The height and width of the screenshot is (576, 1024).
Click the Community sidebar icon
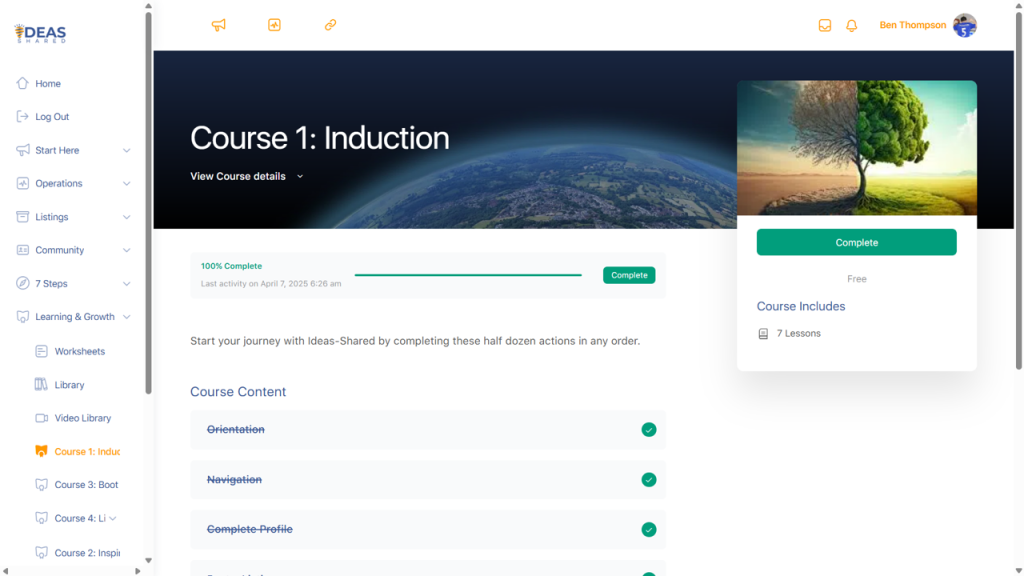(23, 249)
